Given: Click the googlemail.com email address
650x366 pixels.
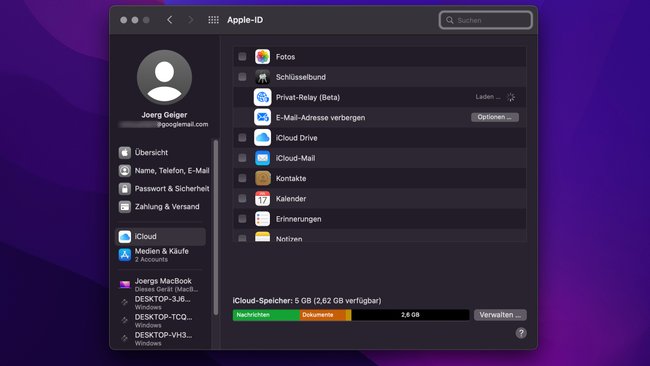Looking at the screenshot, I should tap(163, 124).
